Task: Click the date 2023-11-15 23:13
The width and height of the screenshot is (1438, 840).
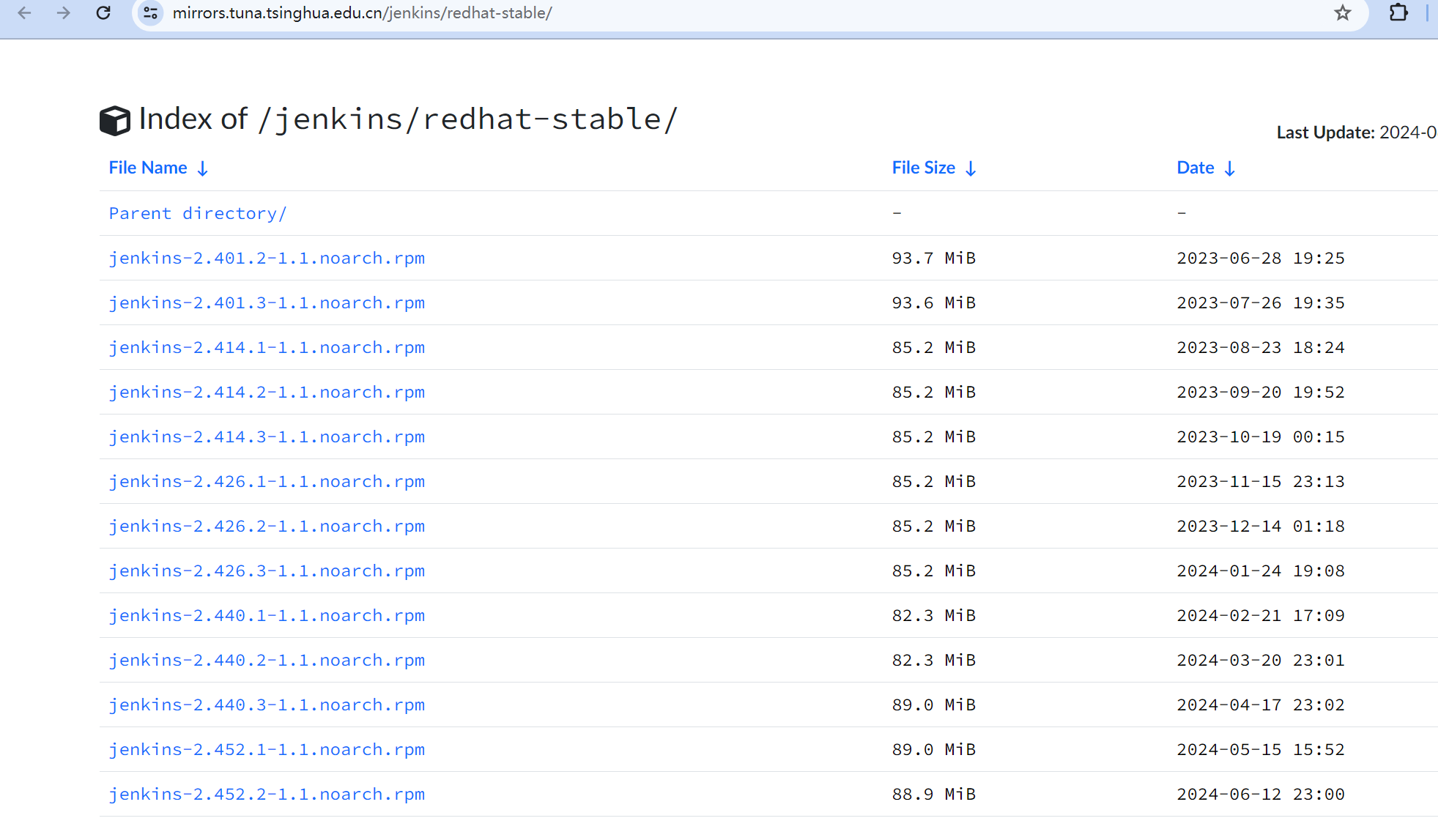Action: 1261,481
